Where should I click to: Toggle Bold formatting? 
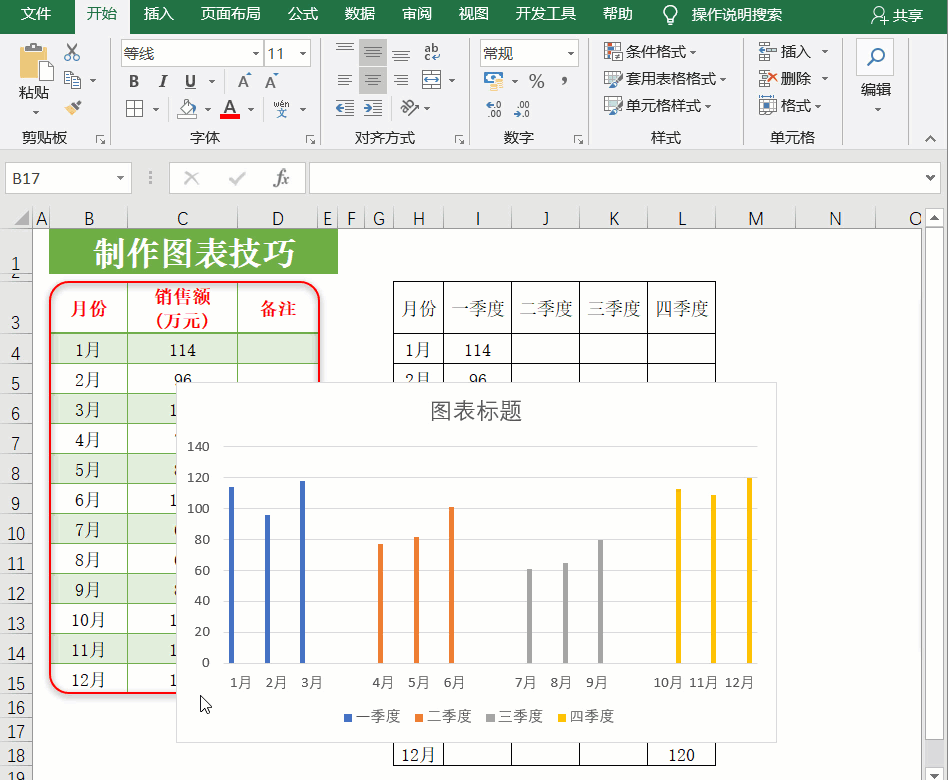[x=134, y=81]
